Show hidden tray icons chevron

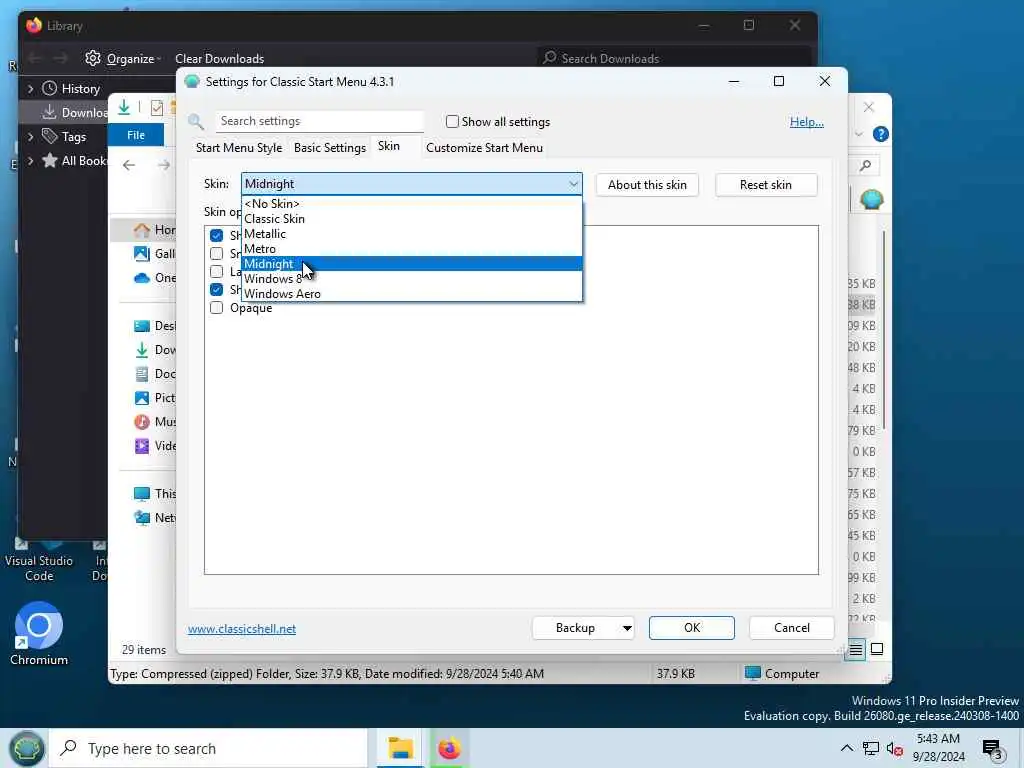coord(846,748)
